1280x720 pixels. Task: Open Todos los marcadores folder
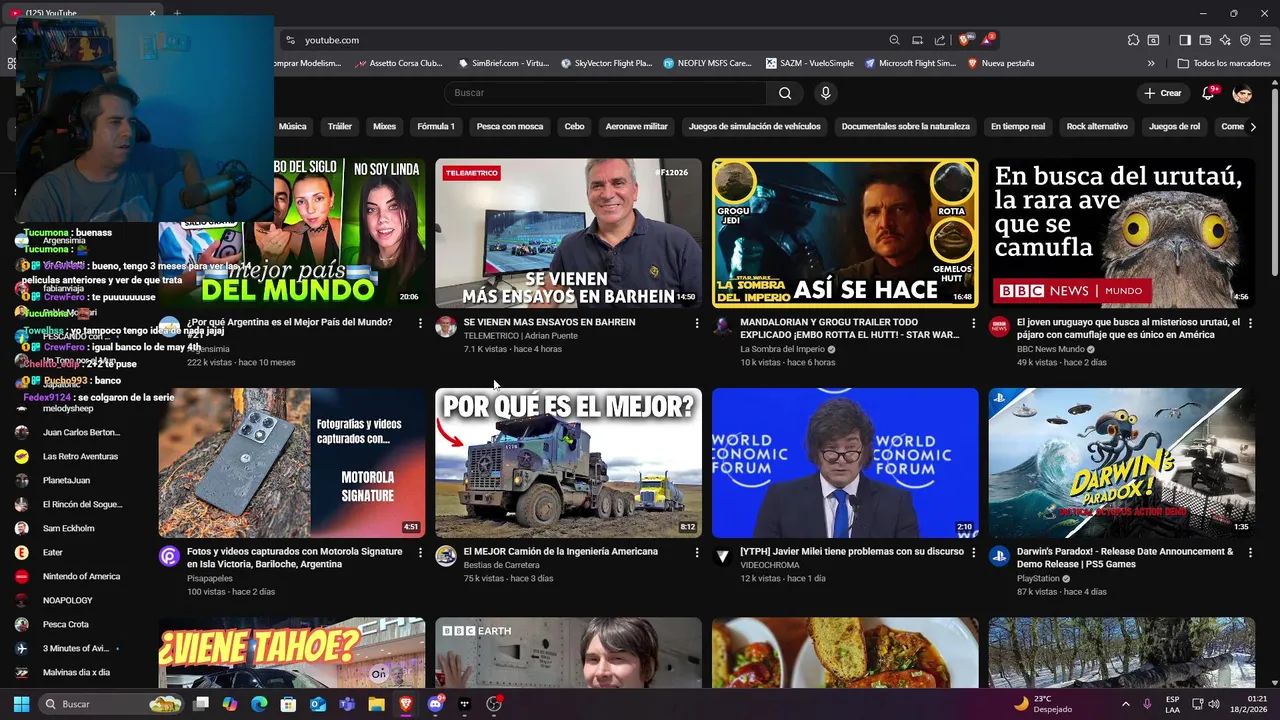click(x=1224, y=63)
